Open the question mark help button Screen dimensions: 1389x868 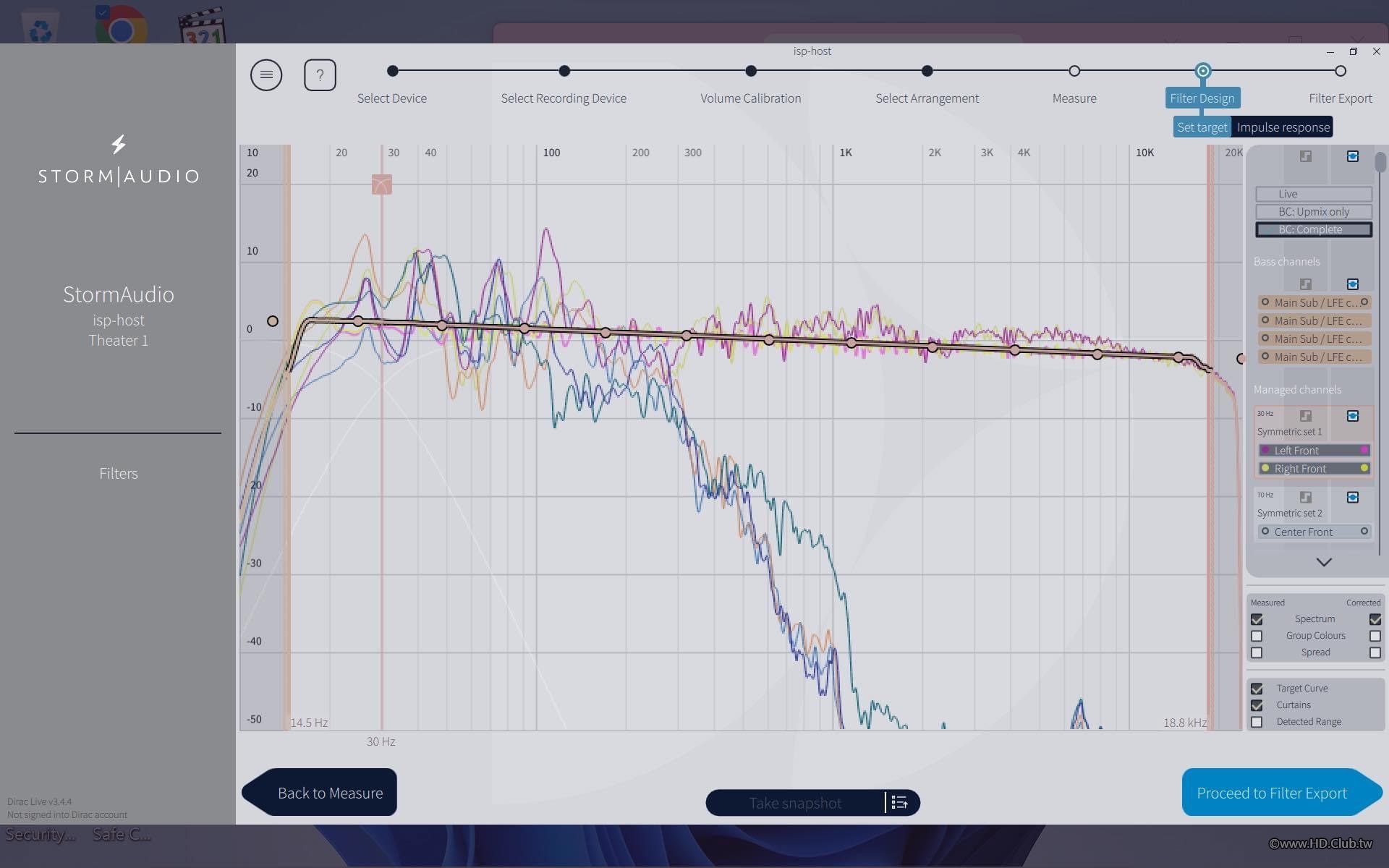pos(320,75)
